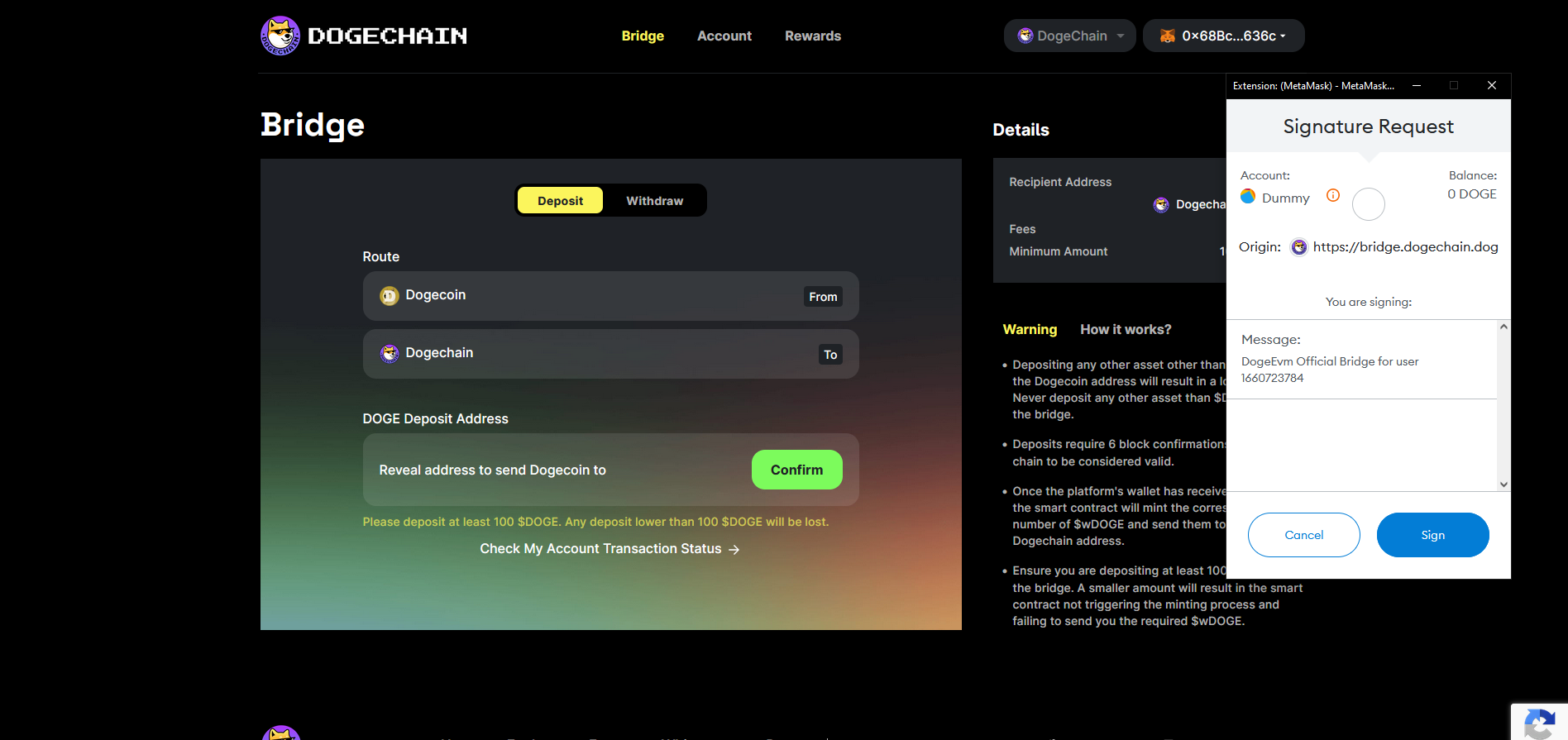Click the message scrollbar up arrow
The height and width of the screenshot is (740, 1568).
click(x=1503, y=327)
